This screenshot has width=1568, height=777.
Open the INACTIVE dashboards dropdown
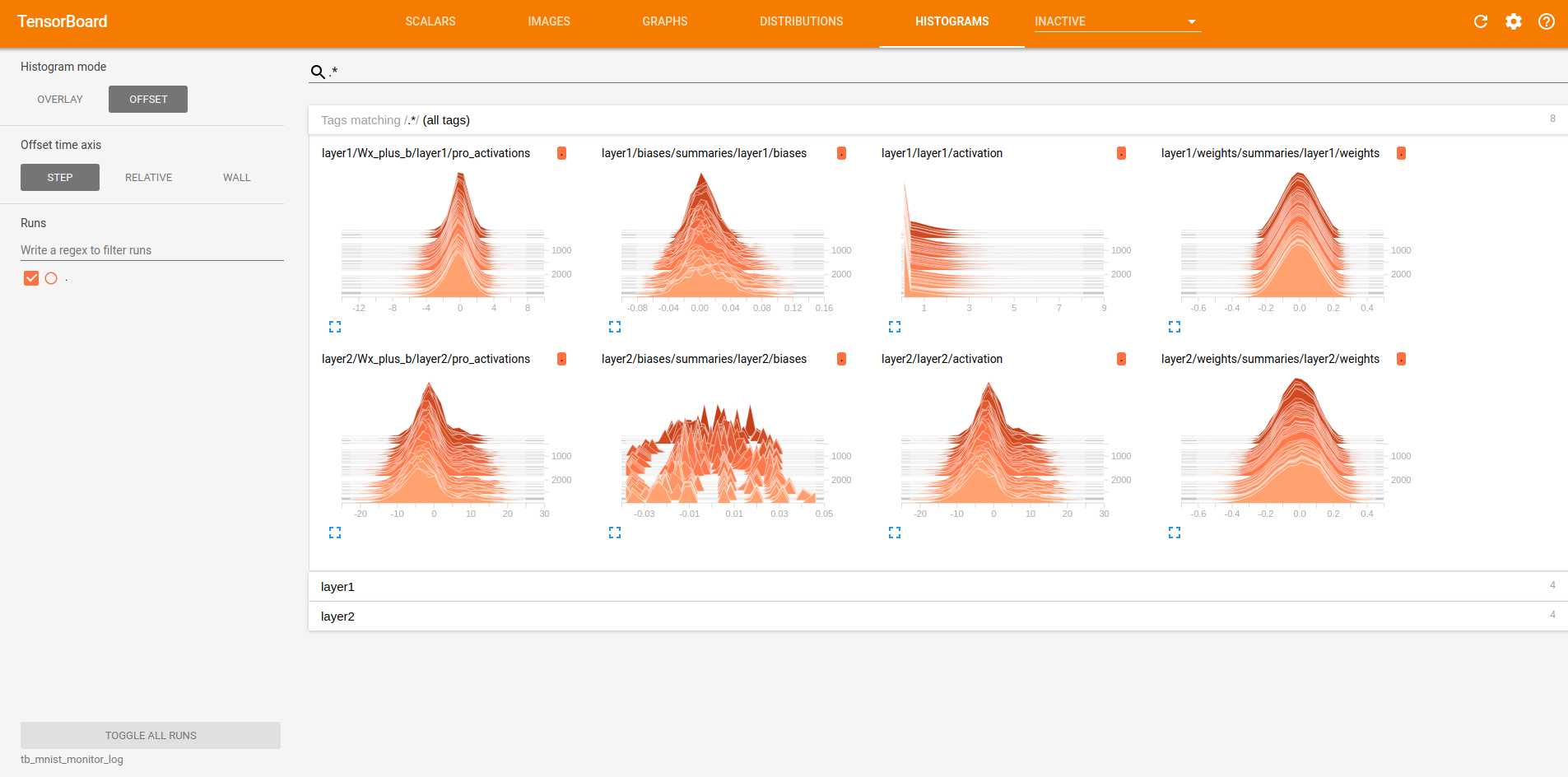1118,21
